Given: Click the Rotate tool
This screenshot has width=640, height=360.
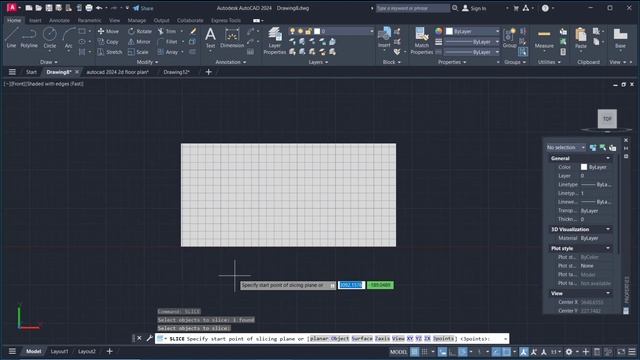Looking at the screenshot, I should coord(140,31).
